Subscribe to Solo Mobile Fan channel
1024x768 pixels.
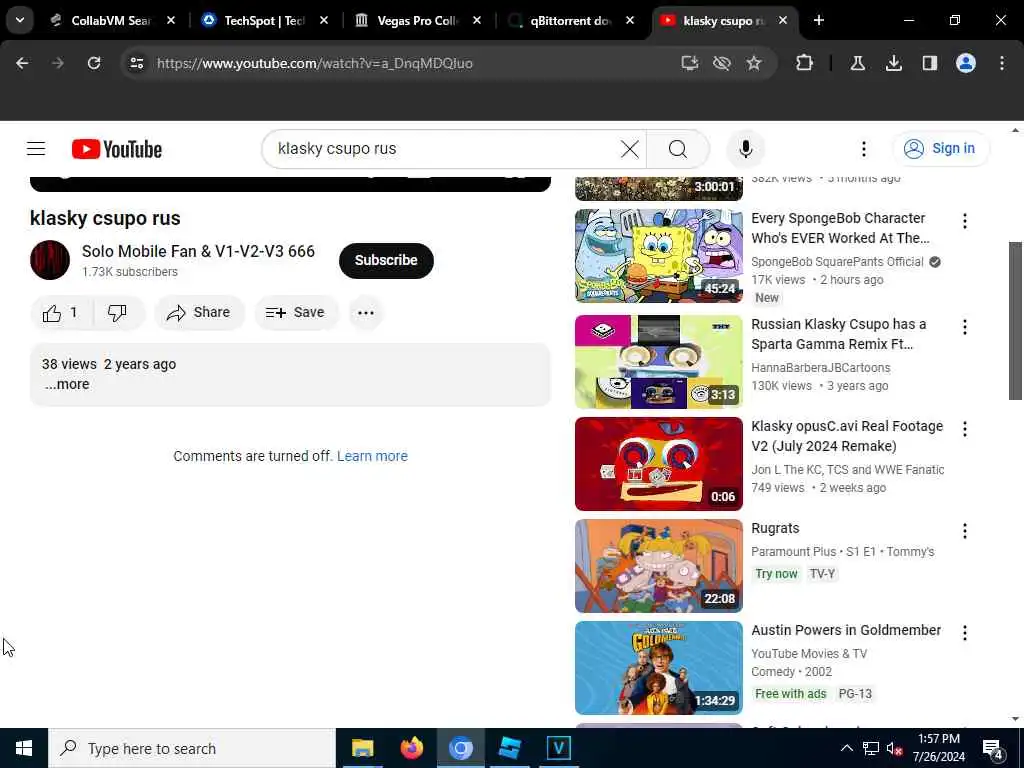click(x=386, y=261)
